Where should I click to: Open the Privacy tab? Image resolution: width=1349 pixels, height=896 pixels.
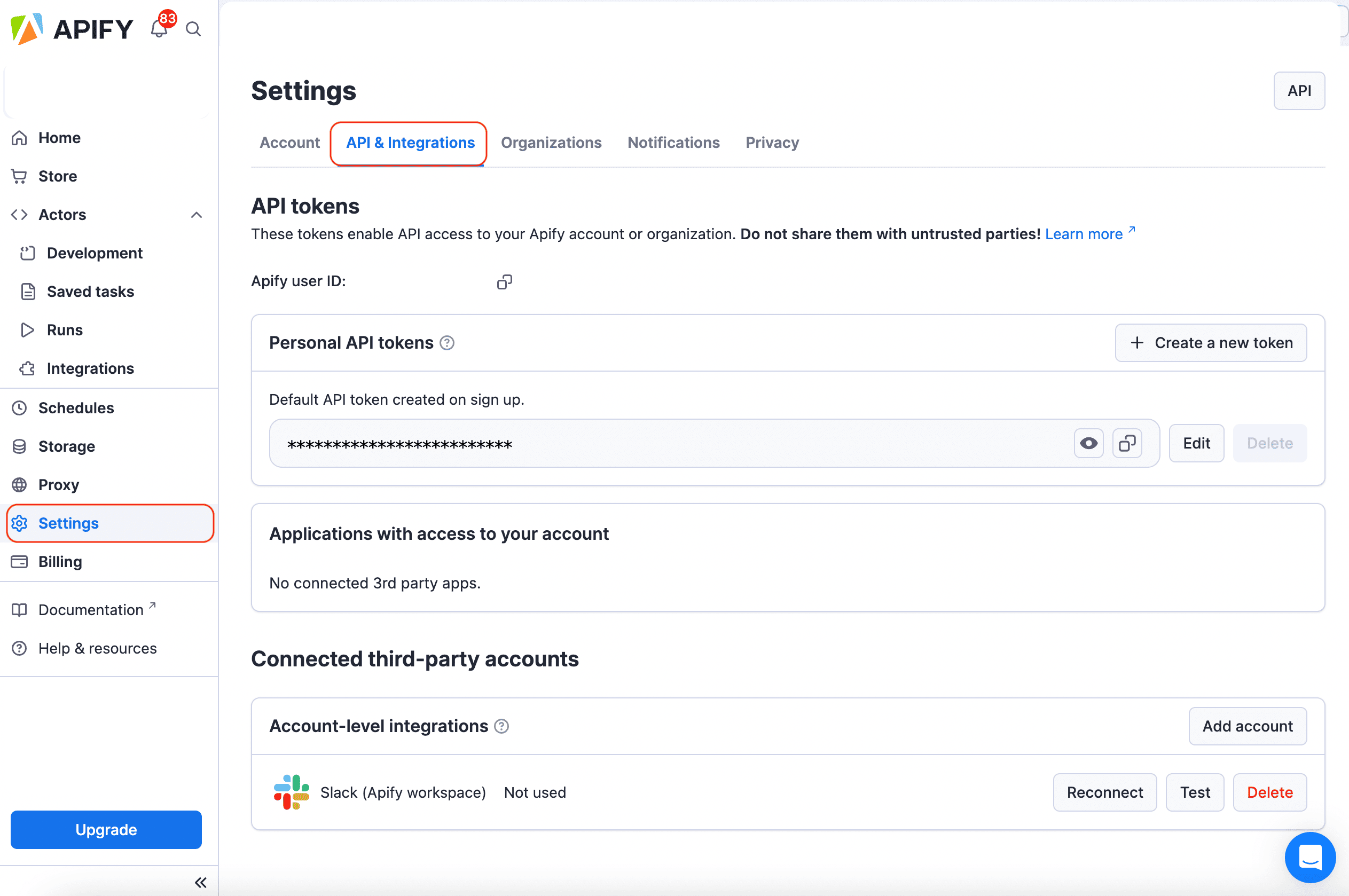pyautogui.click(x=772, y=143)
